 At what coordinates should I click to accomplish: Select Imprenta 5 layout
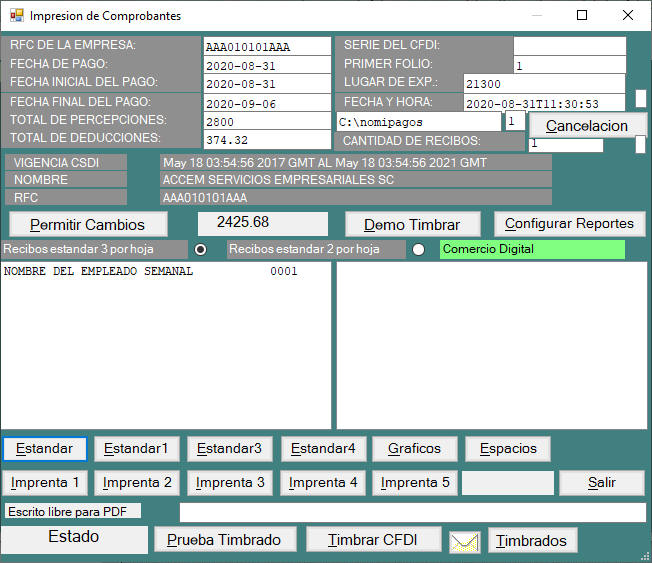click(416, 483)
